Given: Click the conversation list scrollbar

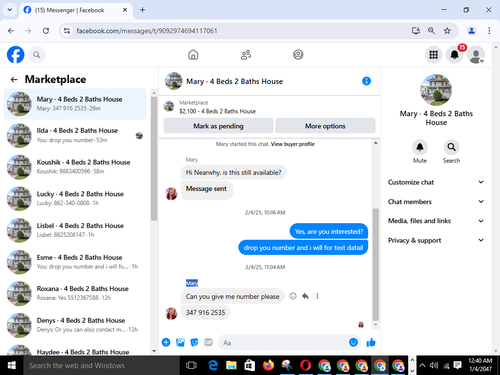Looking at the screenshot, I should 154,159.
